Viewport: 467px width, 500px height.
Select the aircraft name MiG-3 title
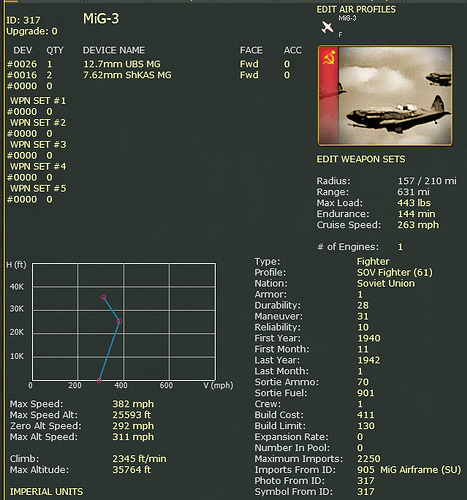pos(101,19)
